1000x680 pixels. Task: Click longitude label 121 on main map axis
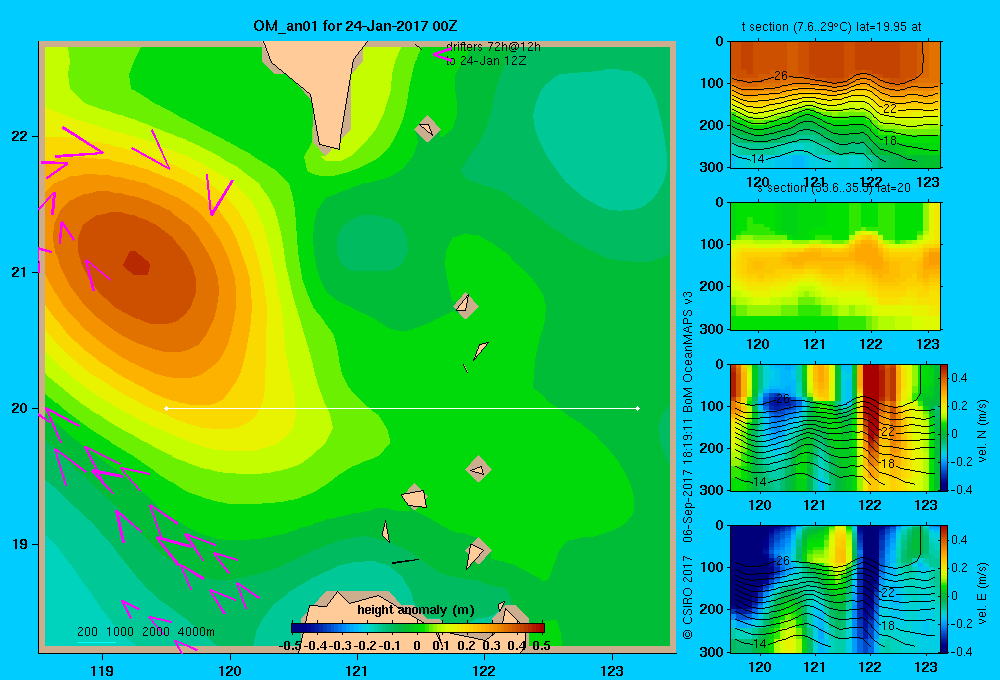[x=357, y=670]
